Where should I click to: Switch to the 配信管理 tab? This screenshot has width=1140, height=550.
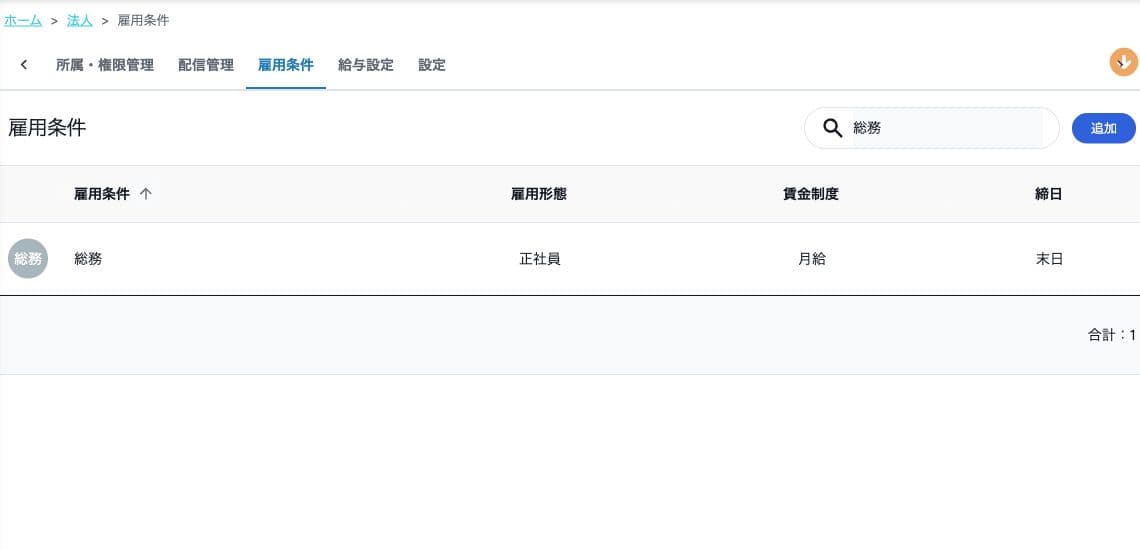(x=206, y=65)
